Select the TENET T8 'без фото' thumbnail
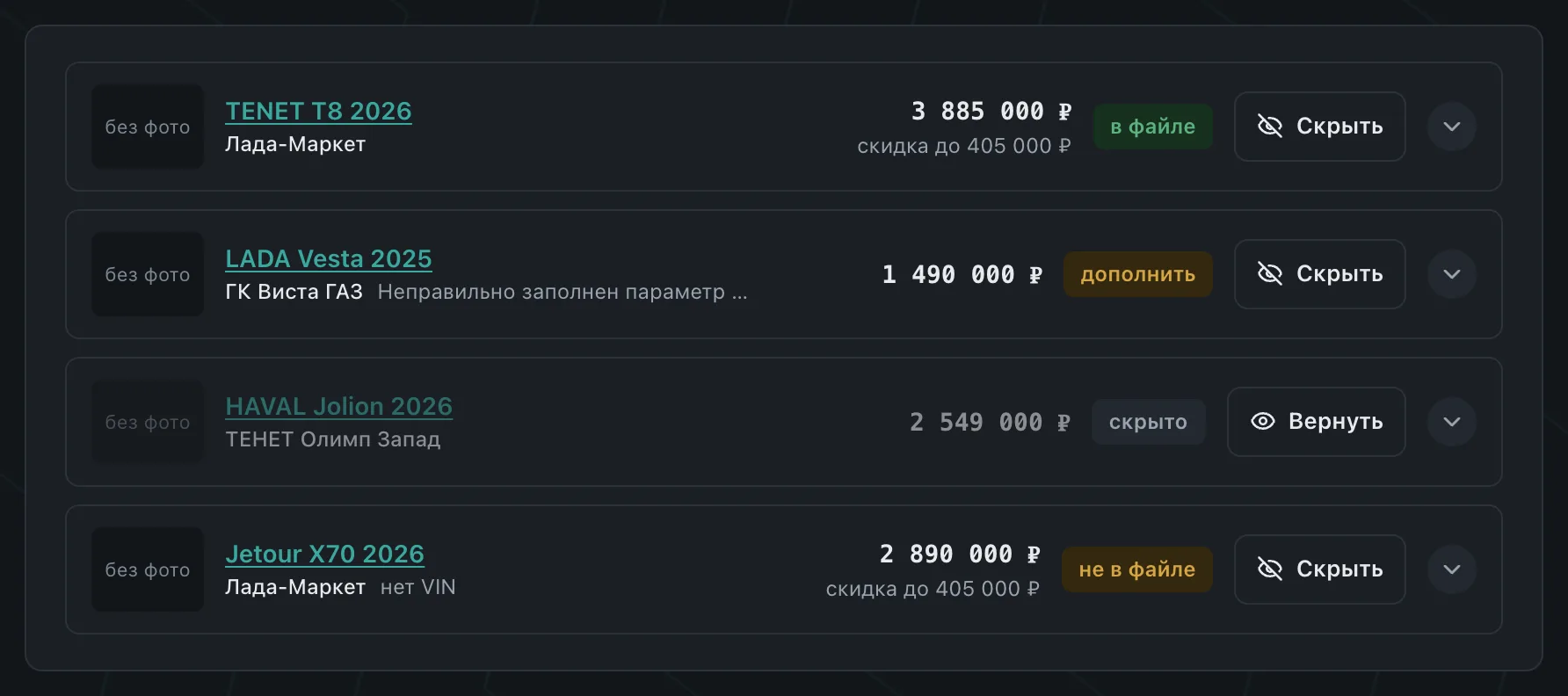Image resolution: width=1568 pixels, height=696 pixels. 148,127
